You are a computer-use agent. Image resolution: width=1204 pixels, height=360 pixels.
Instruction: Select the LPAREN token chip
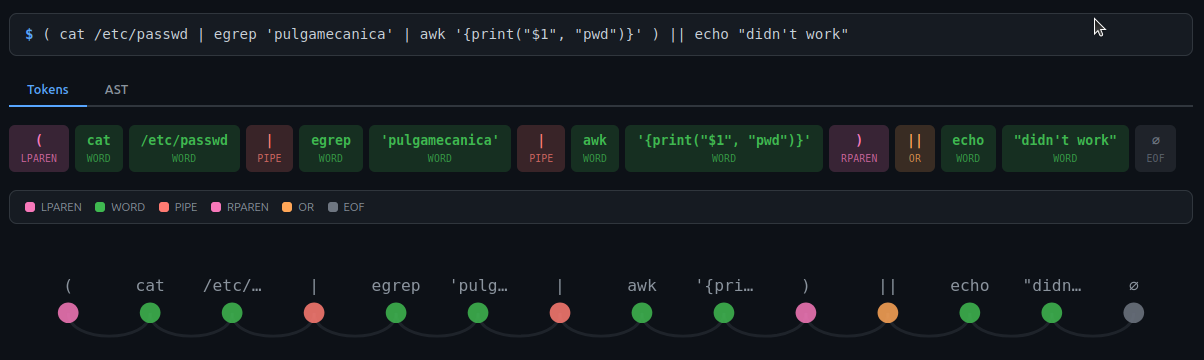coord(39,148)
